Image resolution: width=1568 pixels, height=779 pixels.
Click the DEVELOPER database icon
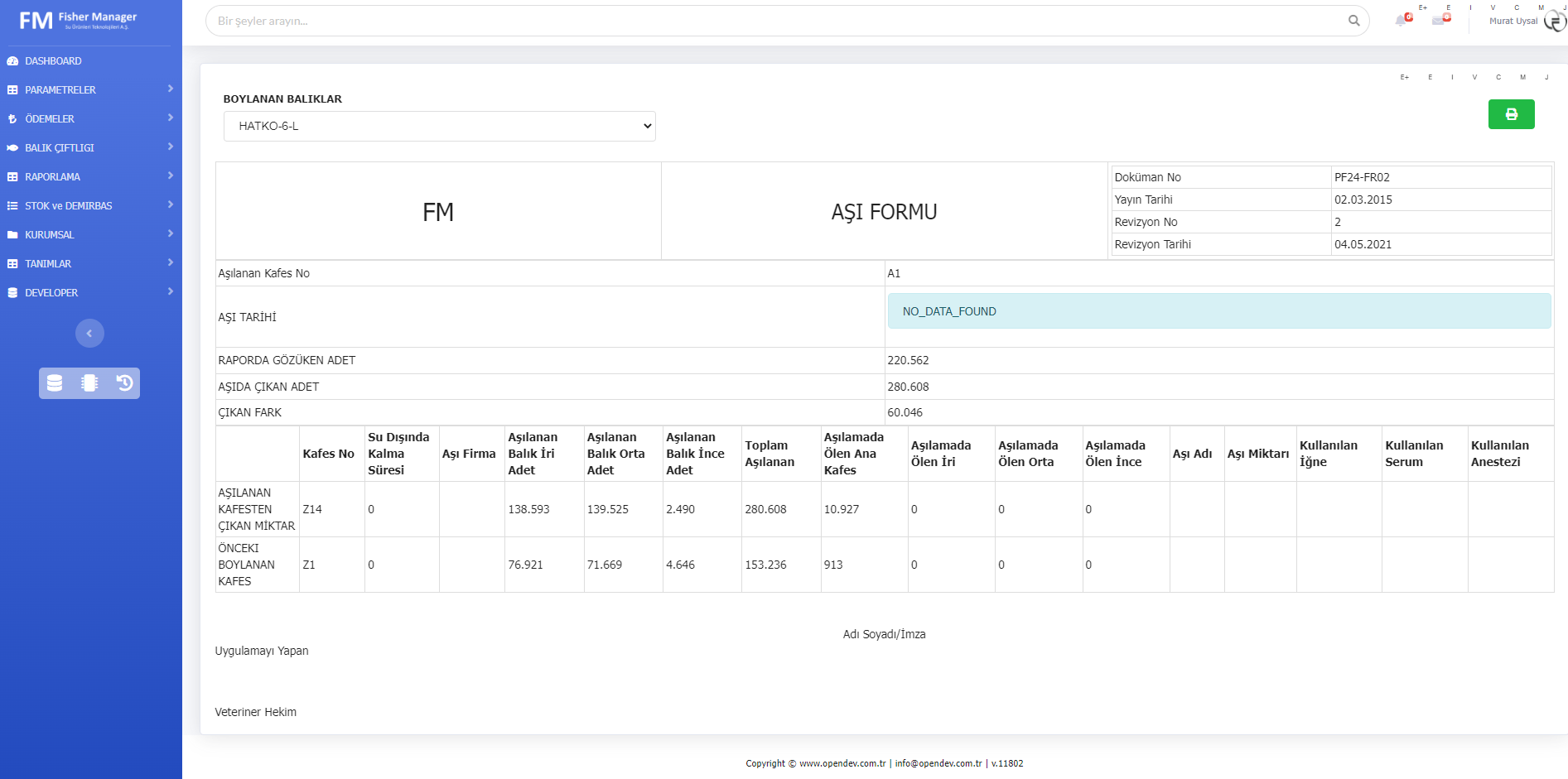coord(12,293)
